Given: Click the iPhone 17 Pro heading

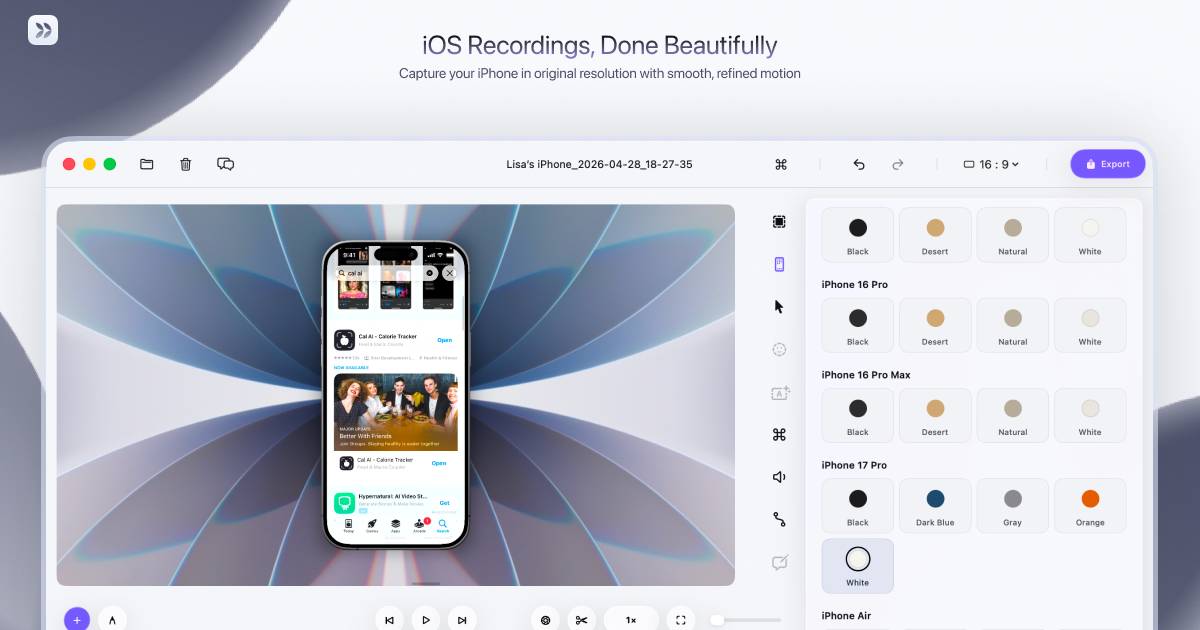Looking at the screenshot, I should [854, 465].
